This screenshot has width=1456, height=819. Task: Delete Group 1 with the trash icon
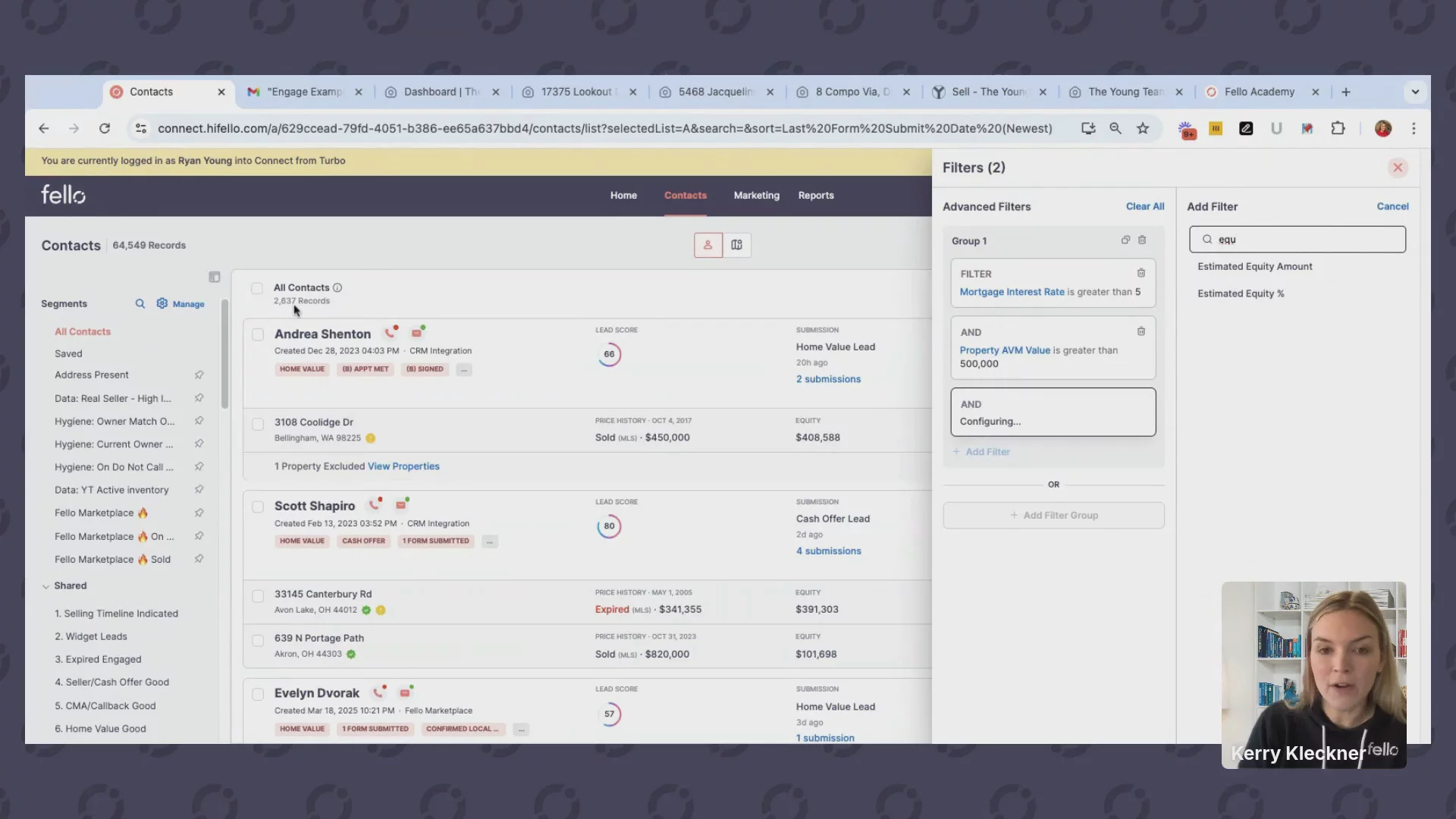pyautogui.click(x=1142, y=240)
